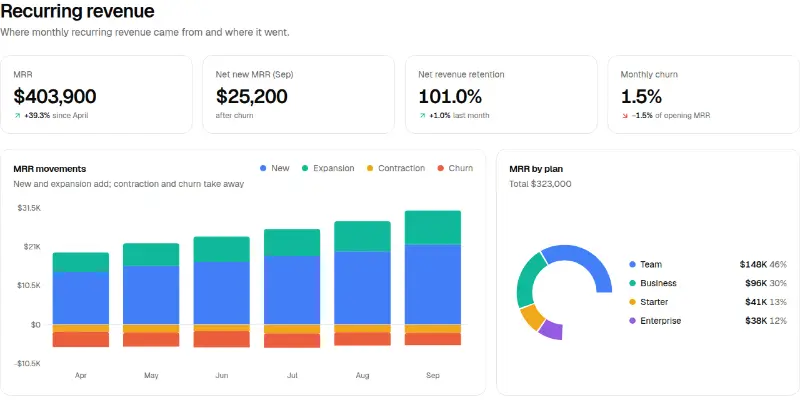Viewport: 800px width, 400px height.
Task: Click the $25,200 net new MRR value
Action: (252, 96)
